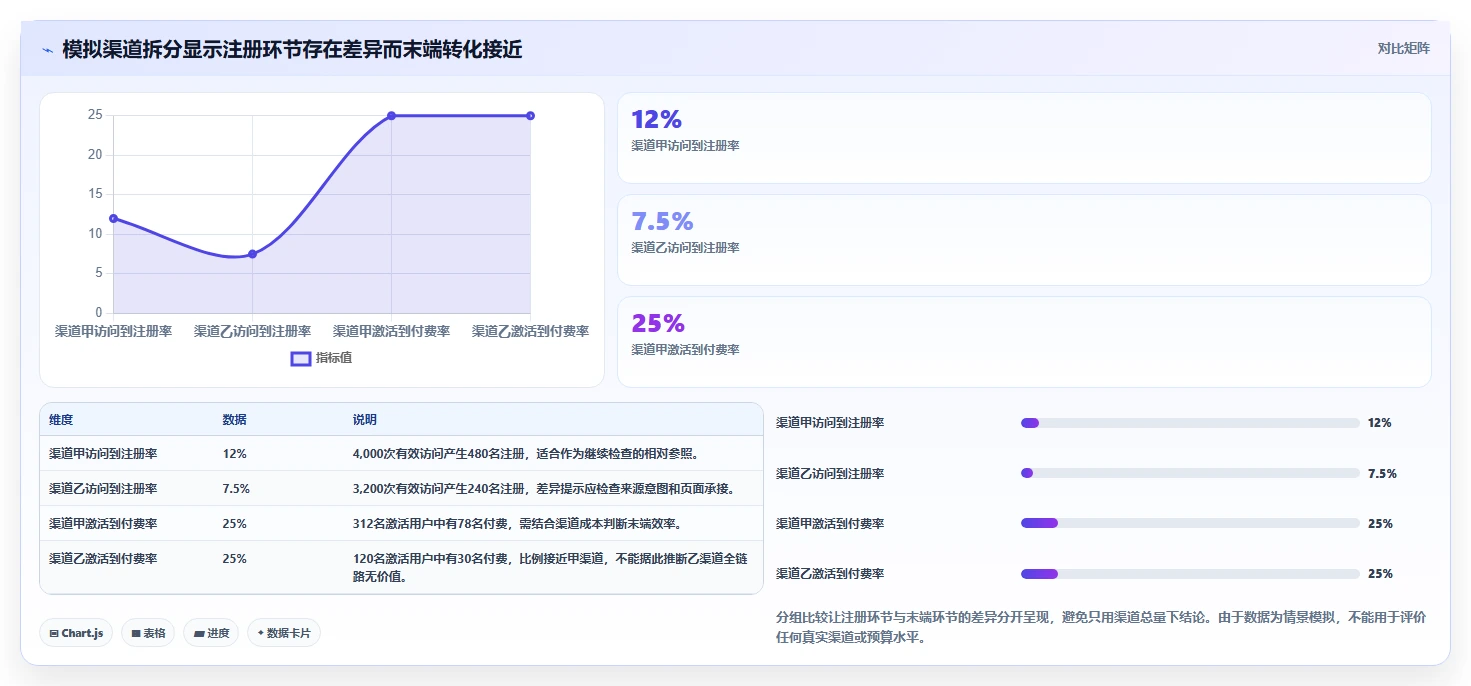Image resolution: width=1471 pixels, height=686 pixels.
Task: Click the 12% metric card
Action: 1024,138
